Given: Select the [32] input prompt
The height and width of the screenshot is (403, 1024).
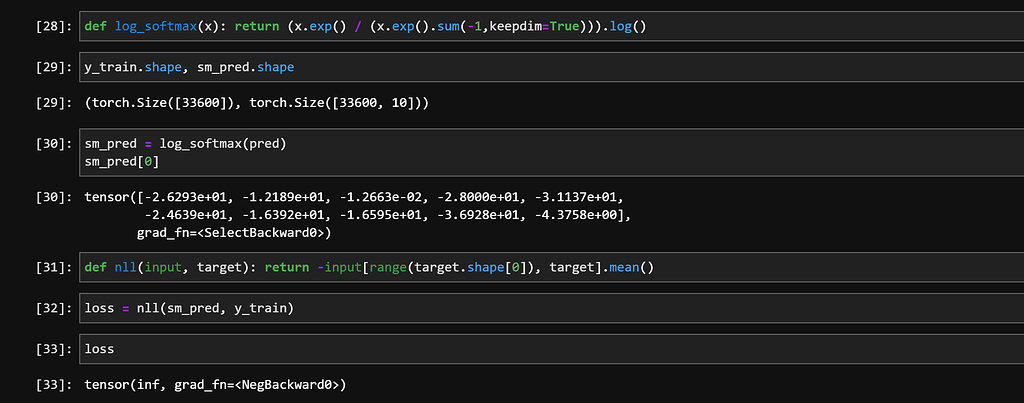Looking at the screenshot, I should point(52,308).
